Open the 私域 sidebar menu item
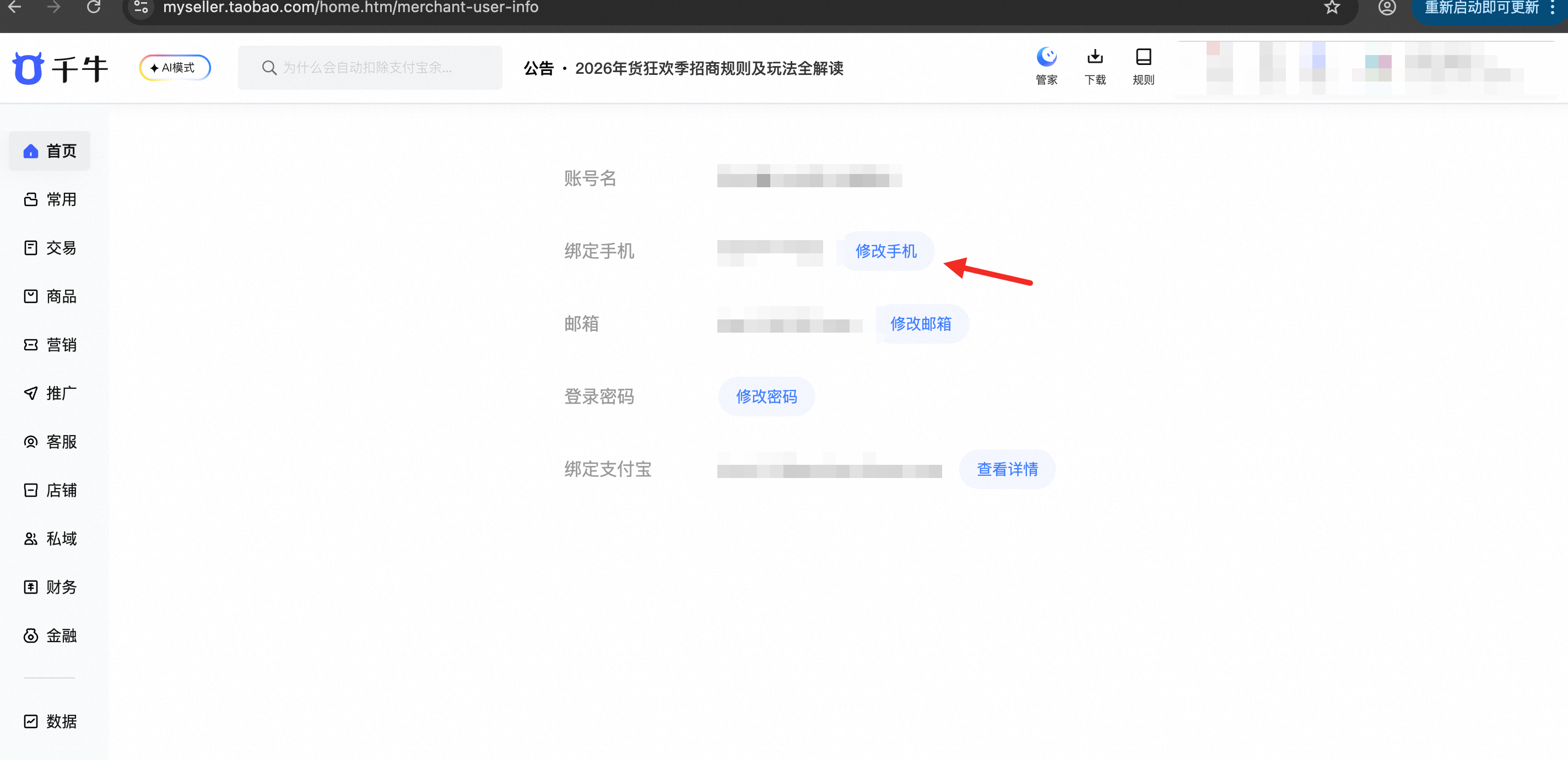The width and height of the screenshot is (1568, 760). pos(50,539)
